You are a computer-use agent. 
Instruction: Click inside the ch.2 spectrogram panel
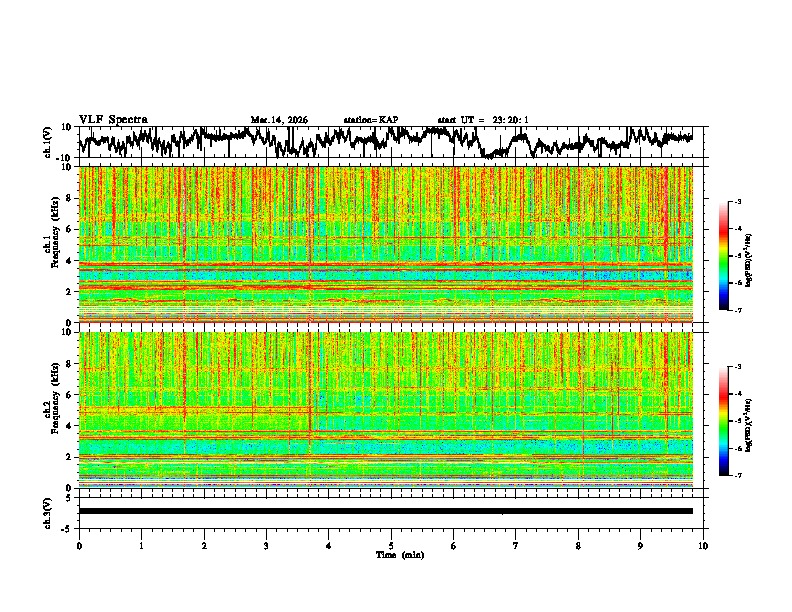[x=386, y=410]
